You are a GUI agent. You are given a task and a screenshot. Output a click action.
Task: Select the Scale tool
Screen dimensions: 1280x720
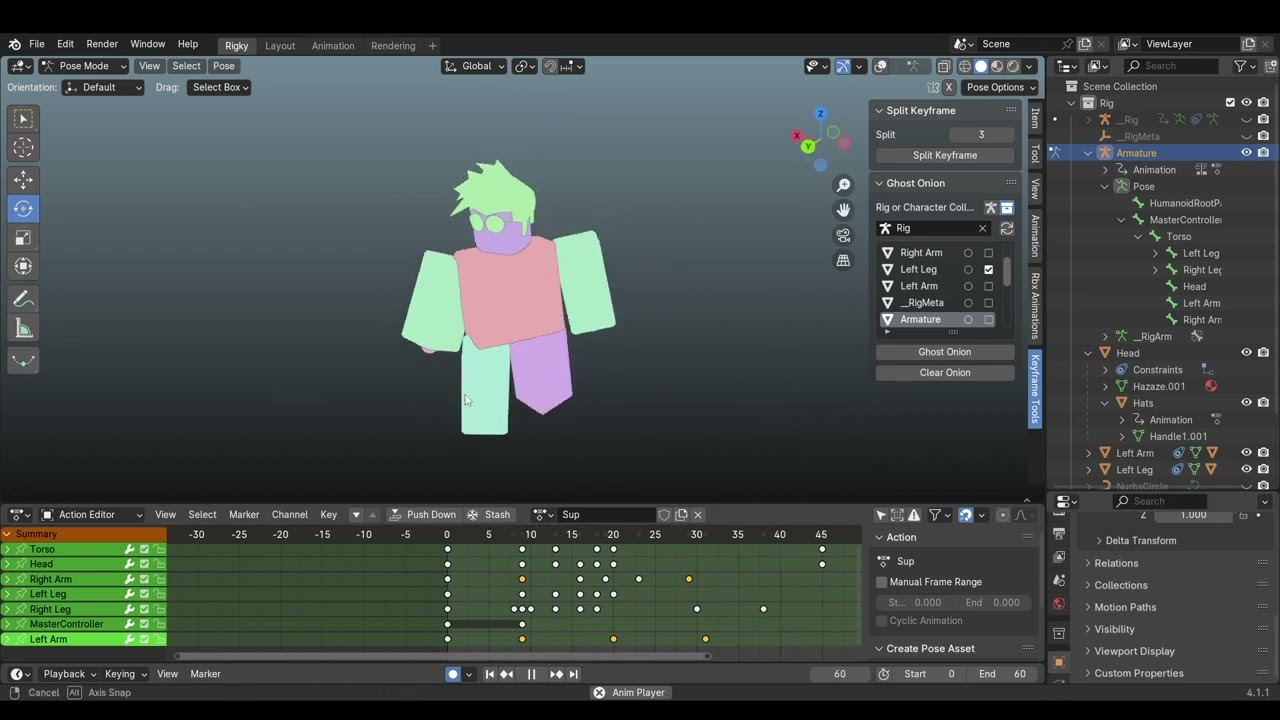click(23, 238)
